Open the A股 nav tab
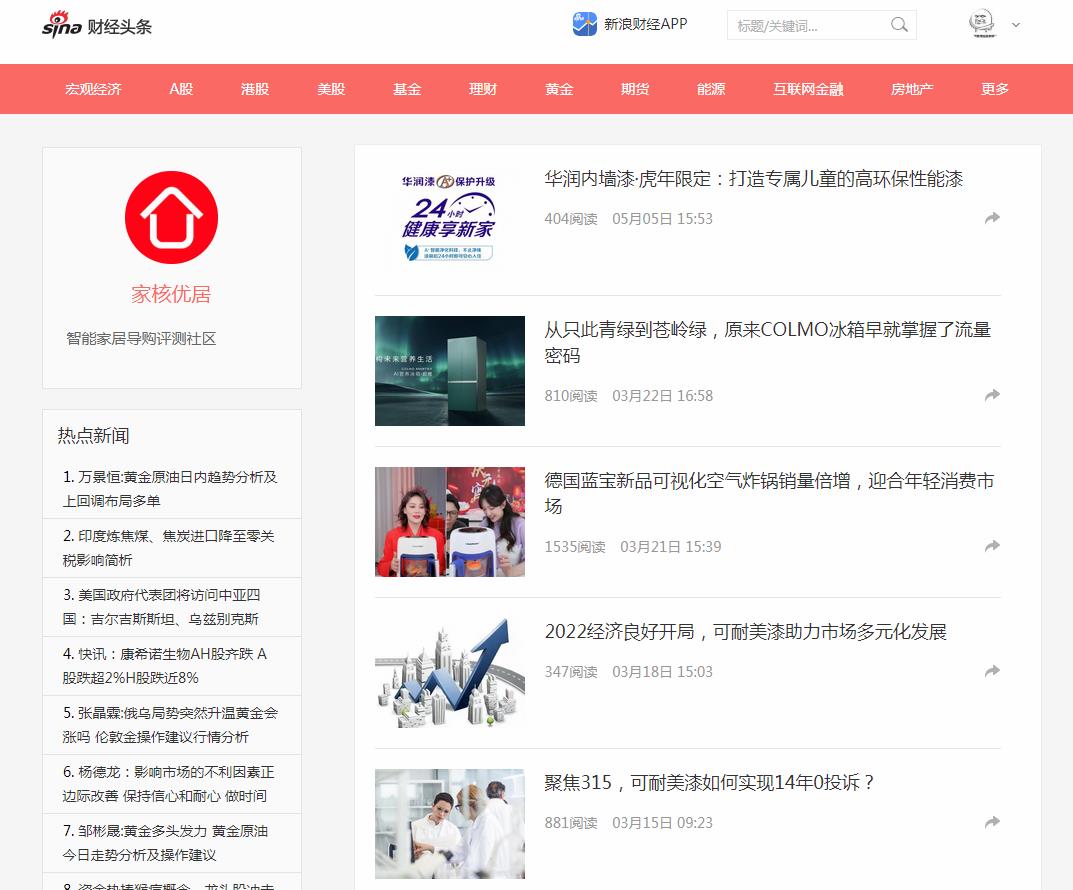This screenshot has height=890, width=1073. 181,89
